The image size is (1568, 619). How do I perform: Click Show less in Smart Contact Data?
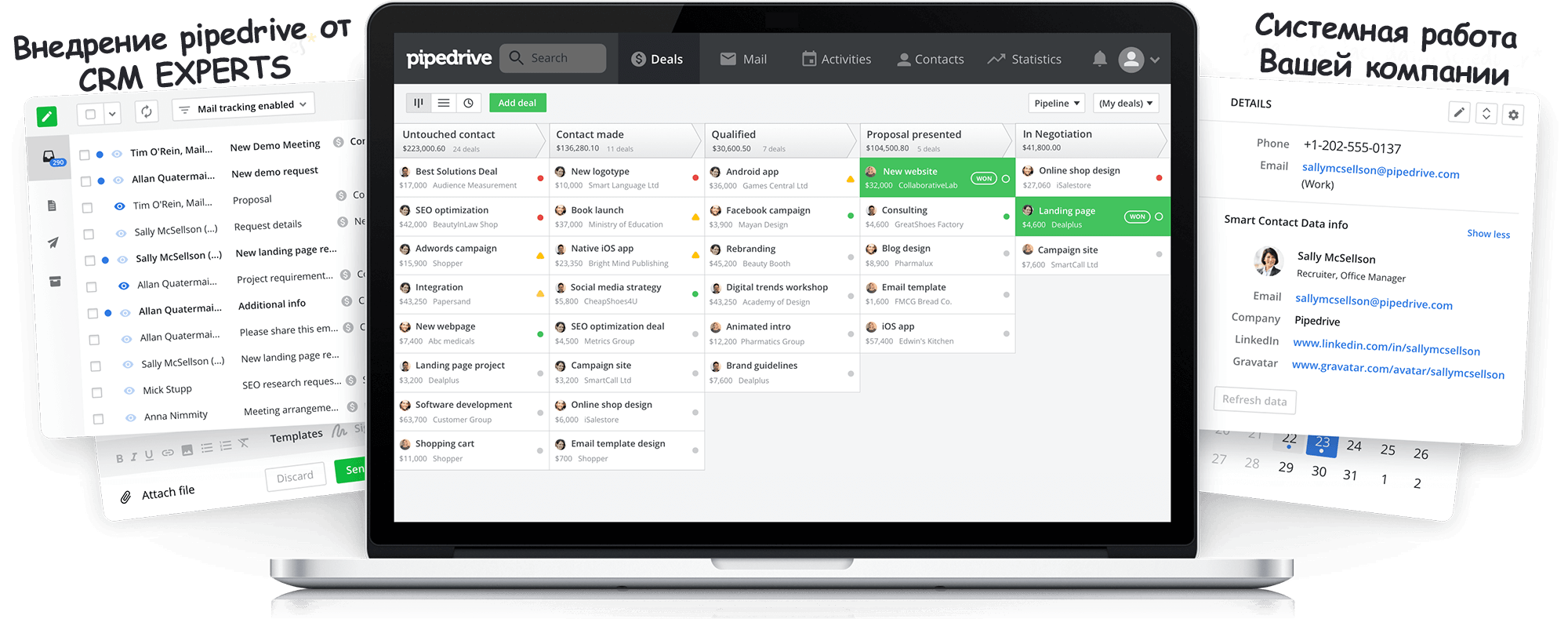1488,234
